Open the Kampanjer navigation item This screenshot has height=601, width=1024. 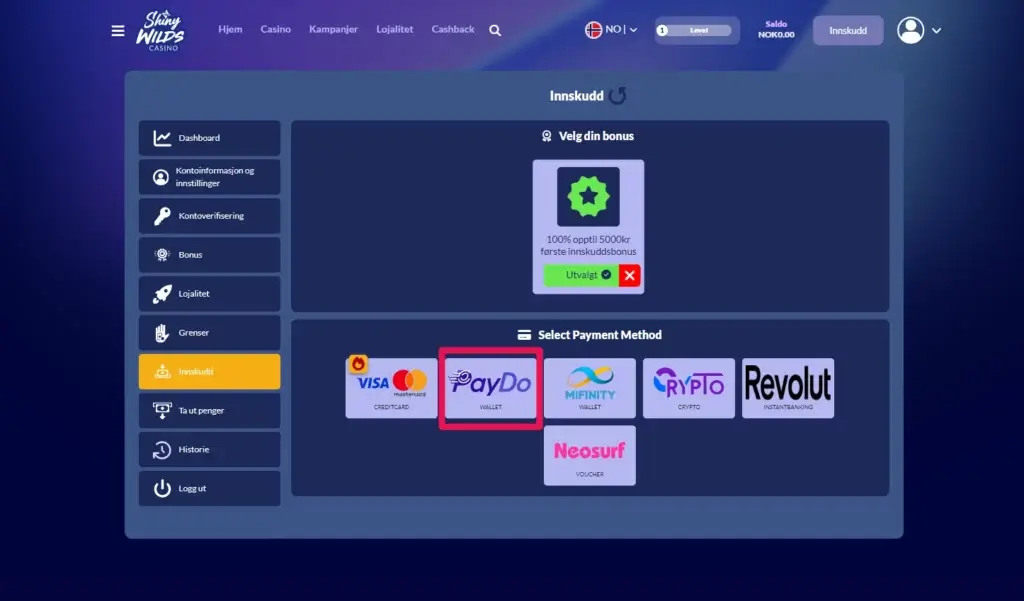(x=334, y=29)
